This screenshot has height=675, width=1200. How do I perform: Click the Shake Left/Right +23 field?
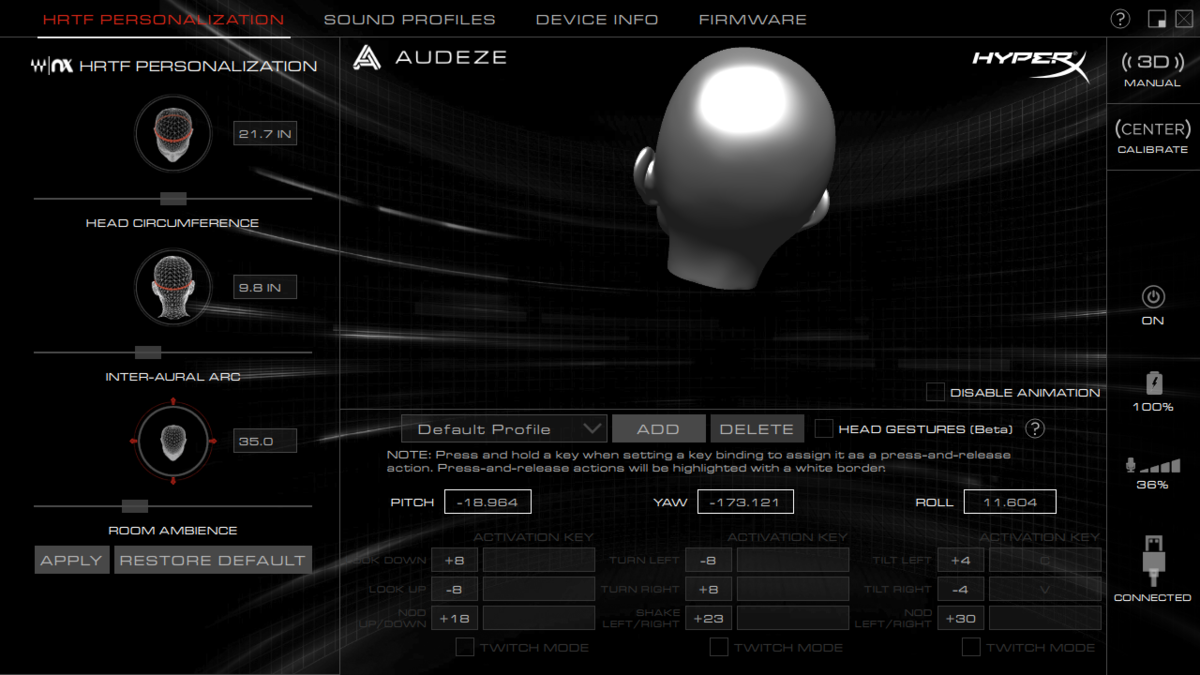tap(708, 618)
